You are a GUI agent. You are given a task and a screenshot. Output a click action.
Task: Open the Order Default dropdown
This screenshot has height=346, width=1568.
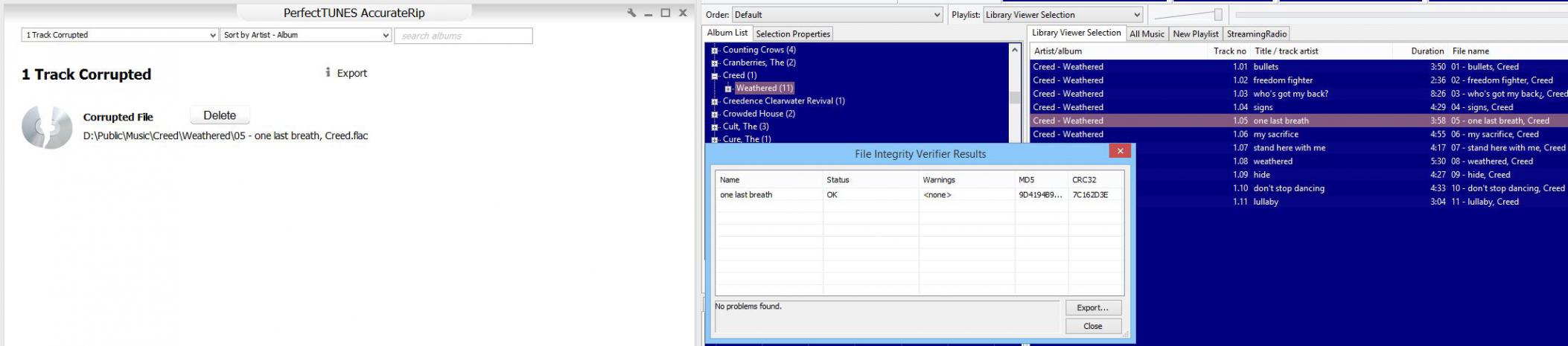click(x=837, y=15)
